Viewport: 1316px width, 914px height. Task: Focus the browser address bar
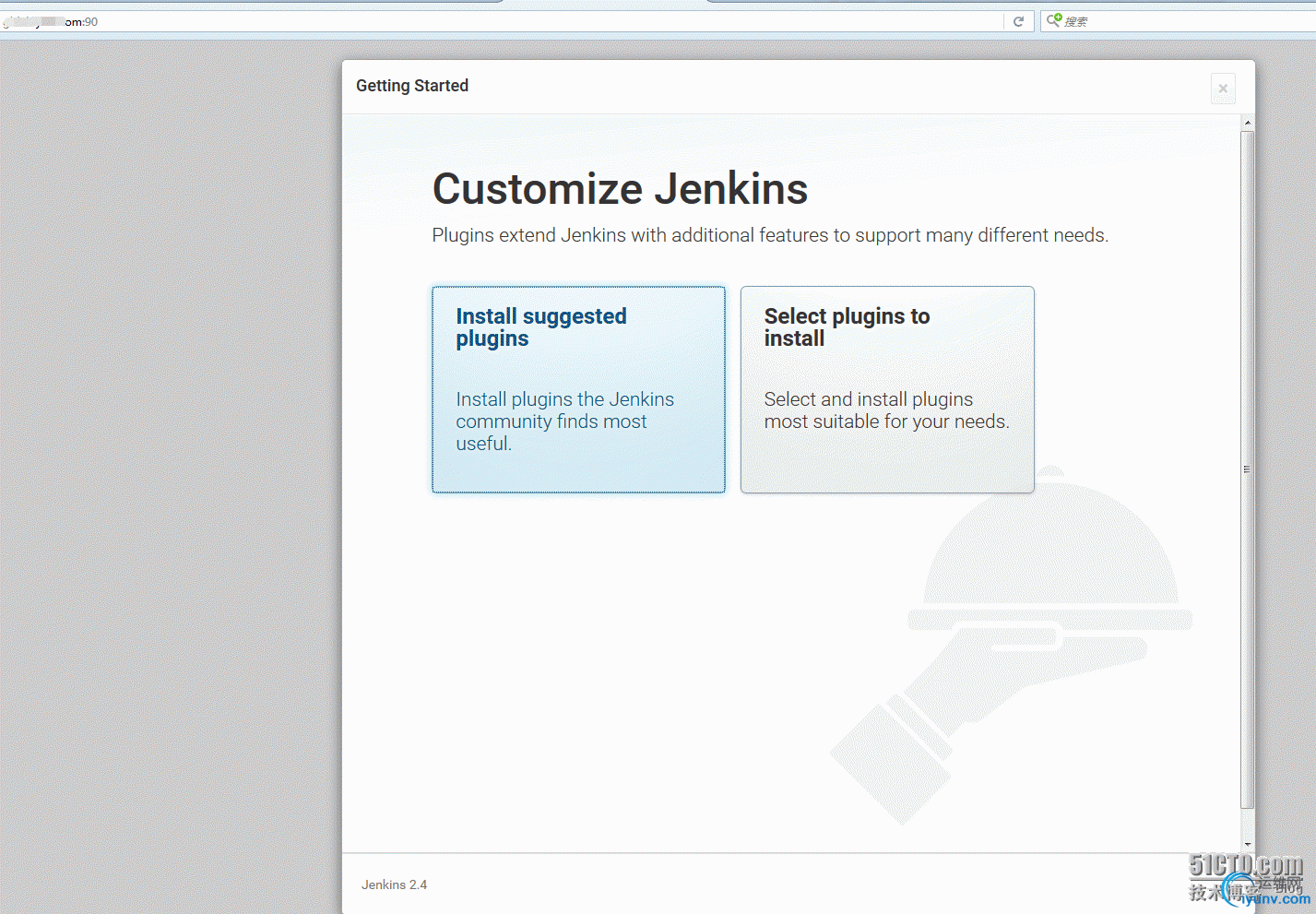coord(503,21)
